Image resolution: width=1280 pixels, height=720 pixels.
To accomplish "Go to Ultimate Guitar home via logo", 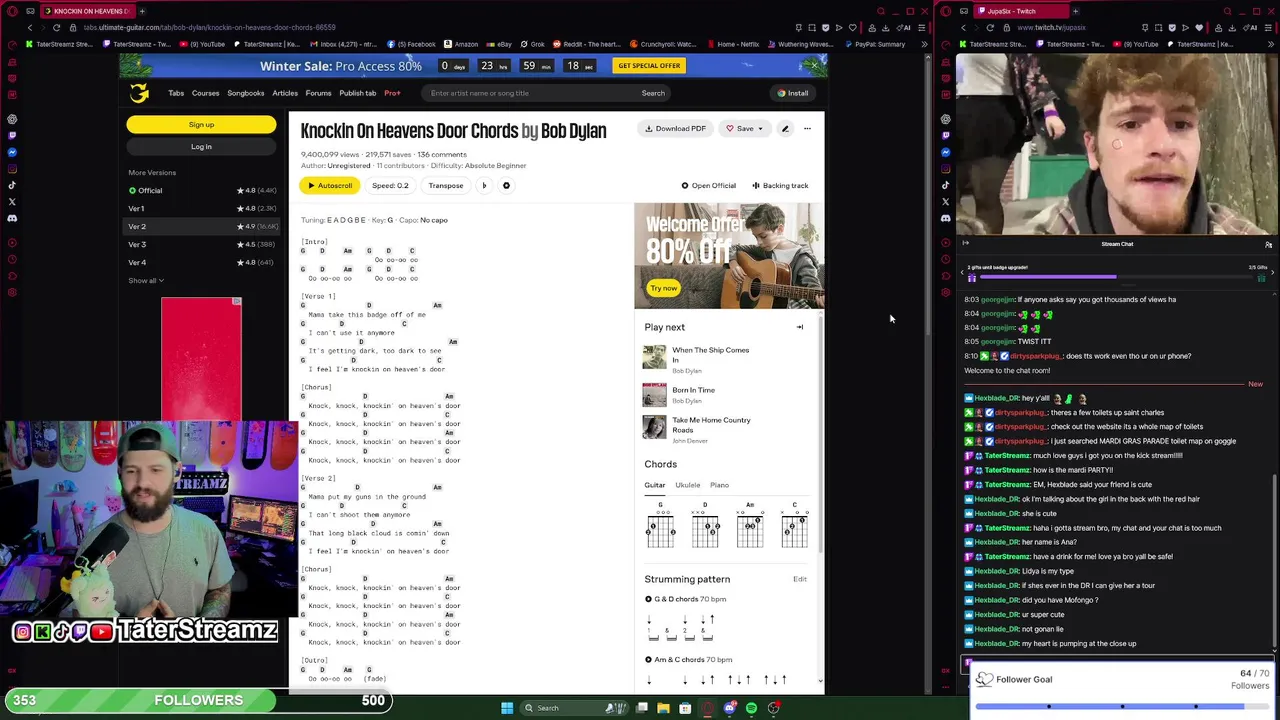I will click(x=139, y=93).
